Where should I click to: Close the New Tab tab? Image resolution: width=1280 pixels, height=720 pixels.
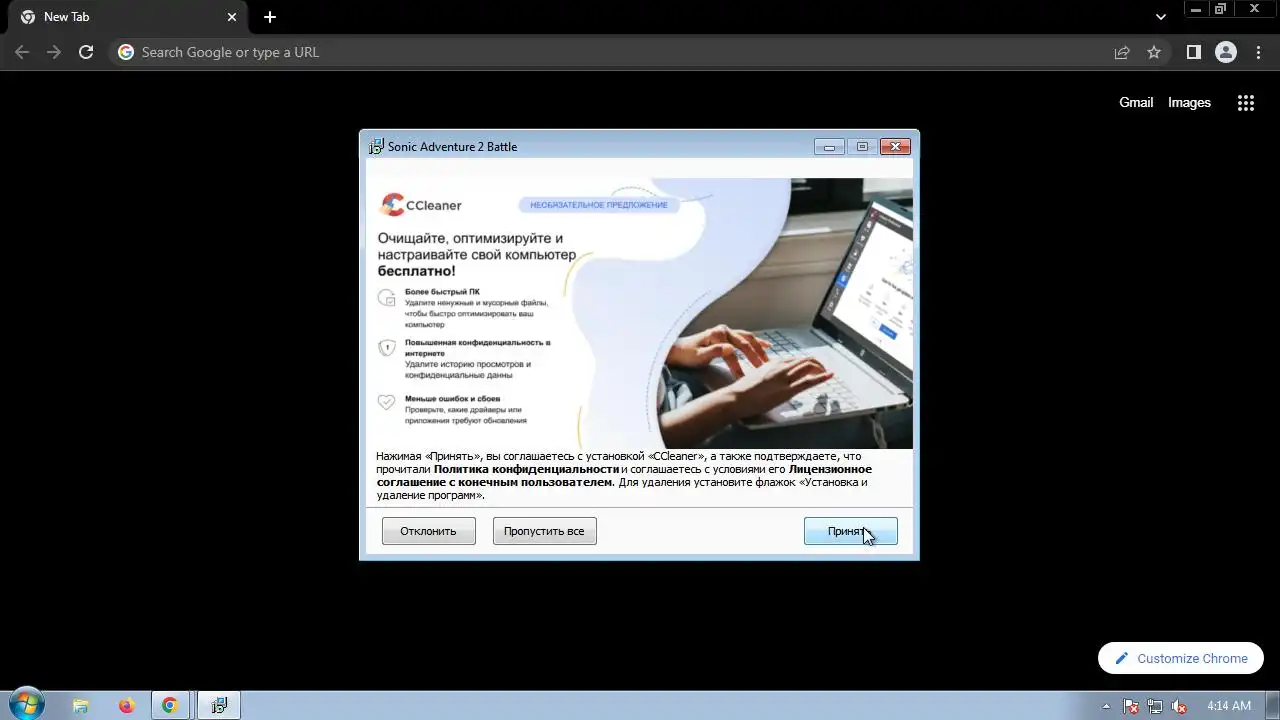click(232, 17)
